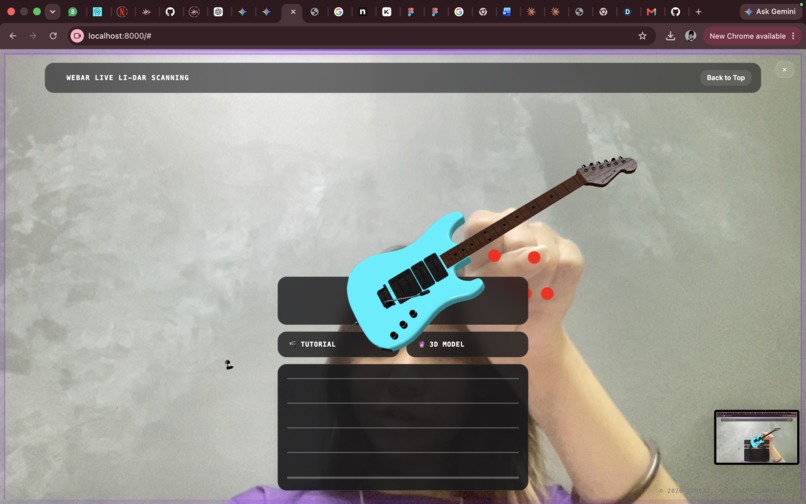The height and width of the screenshot is (504, 806).
Task: Open the Chrome downloads icon
Action: coord(670,36)
